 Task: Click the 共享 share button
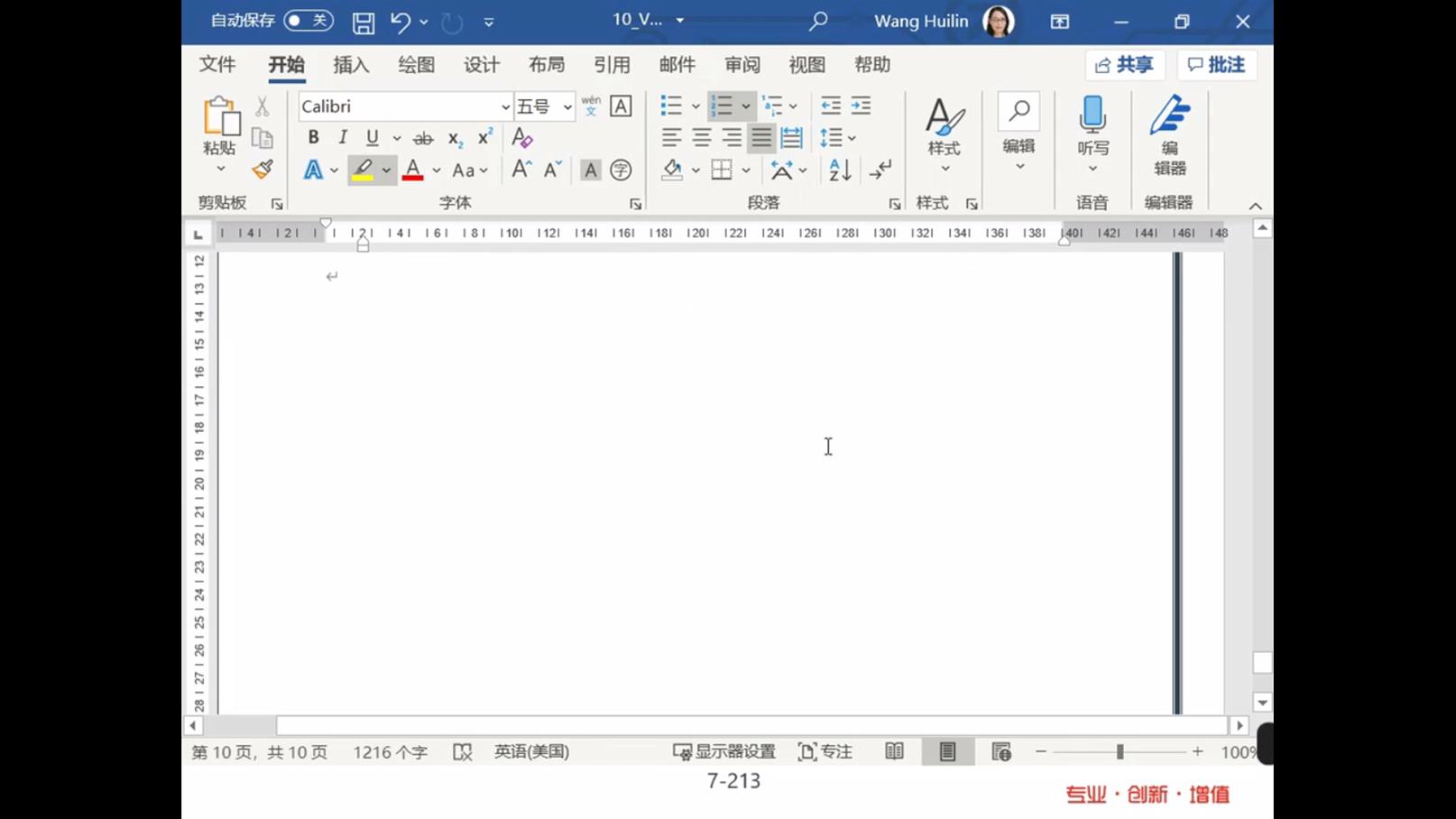tap(1124, 65)
